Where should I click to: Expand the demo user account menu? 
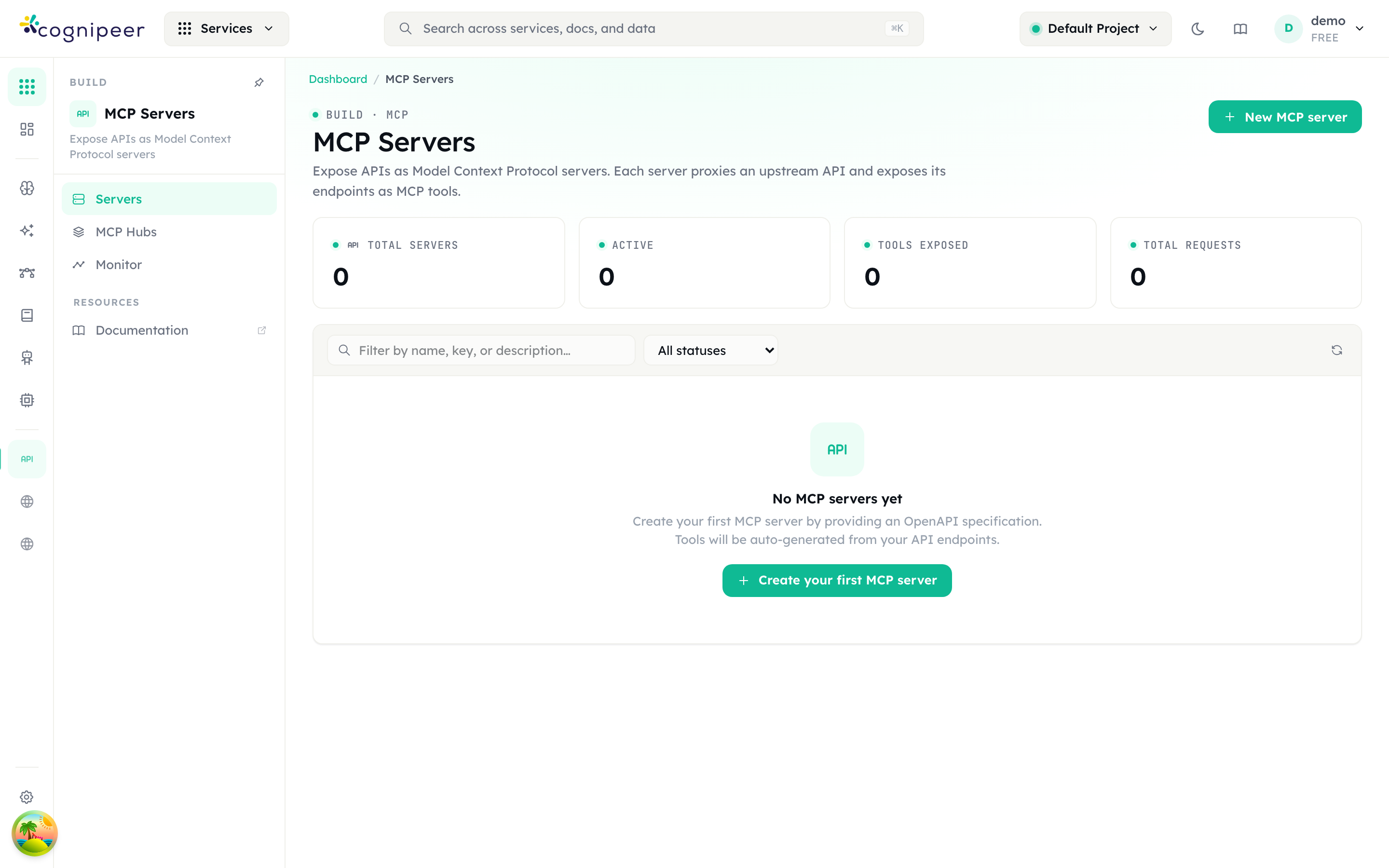pos(1320,29)
